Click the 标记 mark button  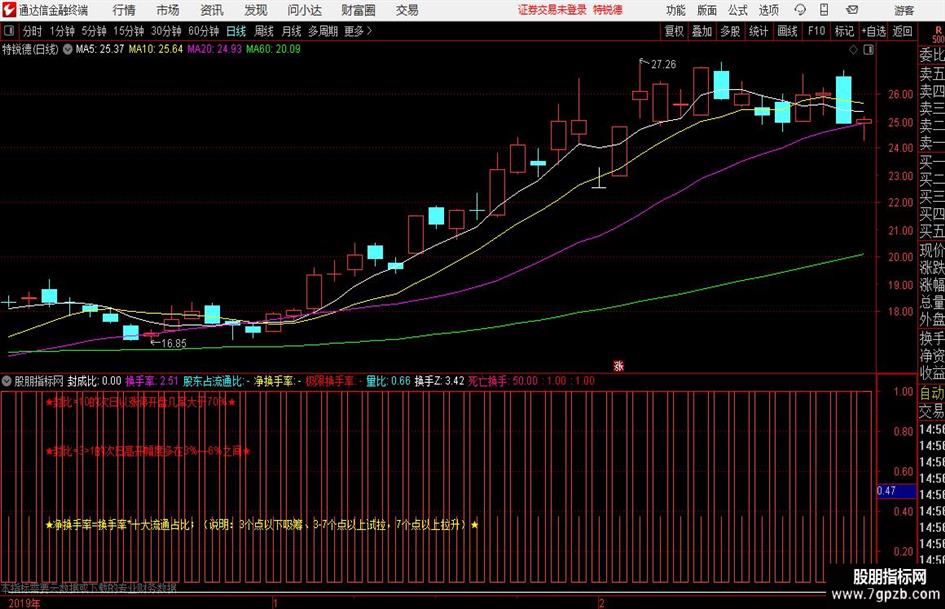pos(844,31)
